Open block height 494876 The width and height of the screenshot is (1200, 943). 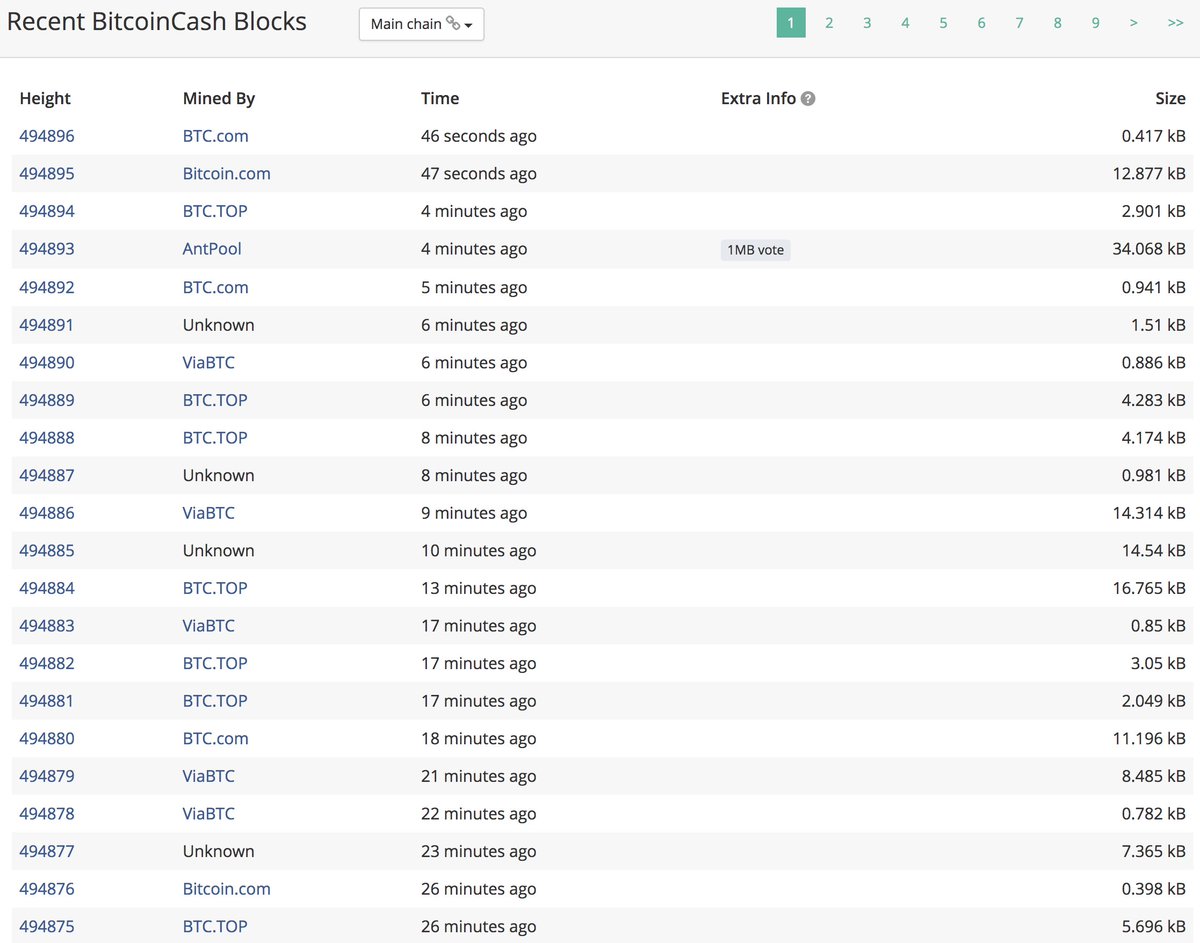(x=47, y=889)
